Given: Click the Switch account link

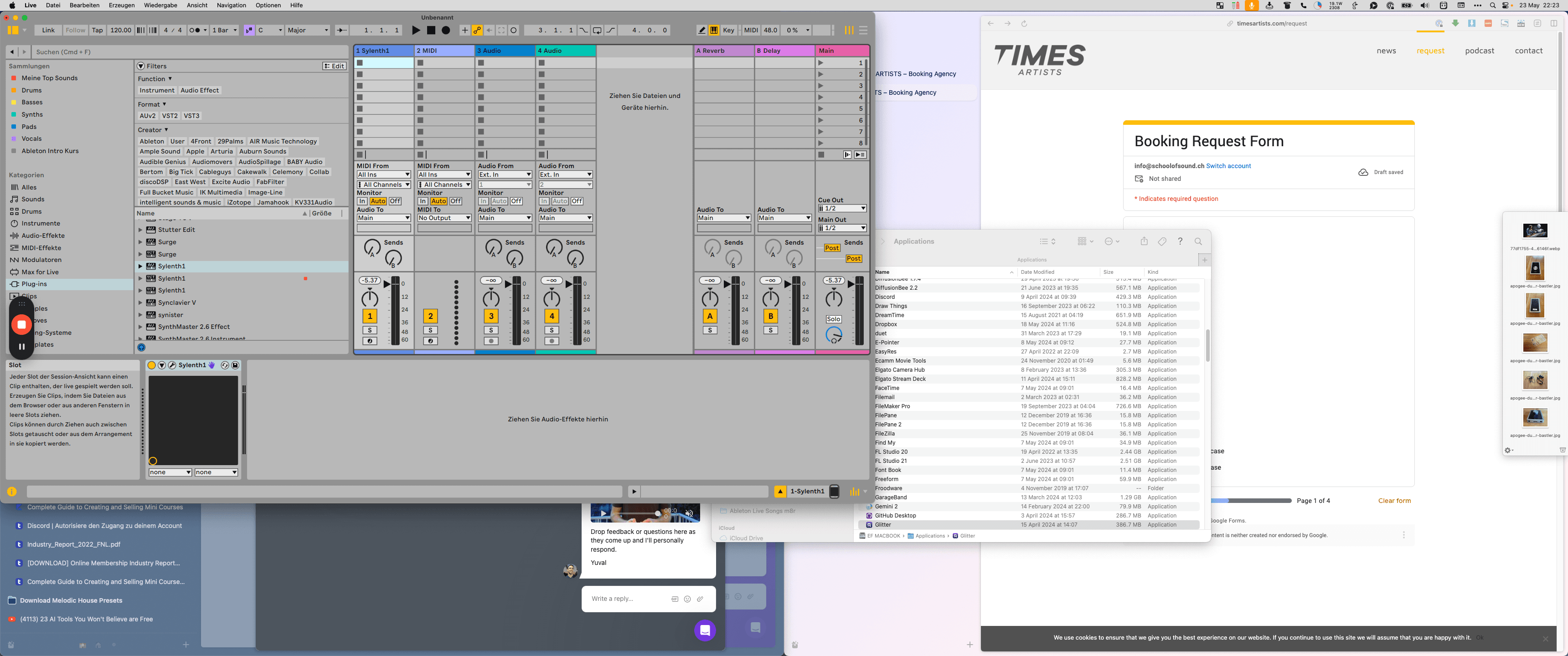Looking at the screenshot, I should 1228,165.
